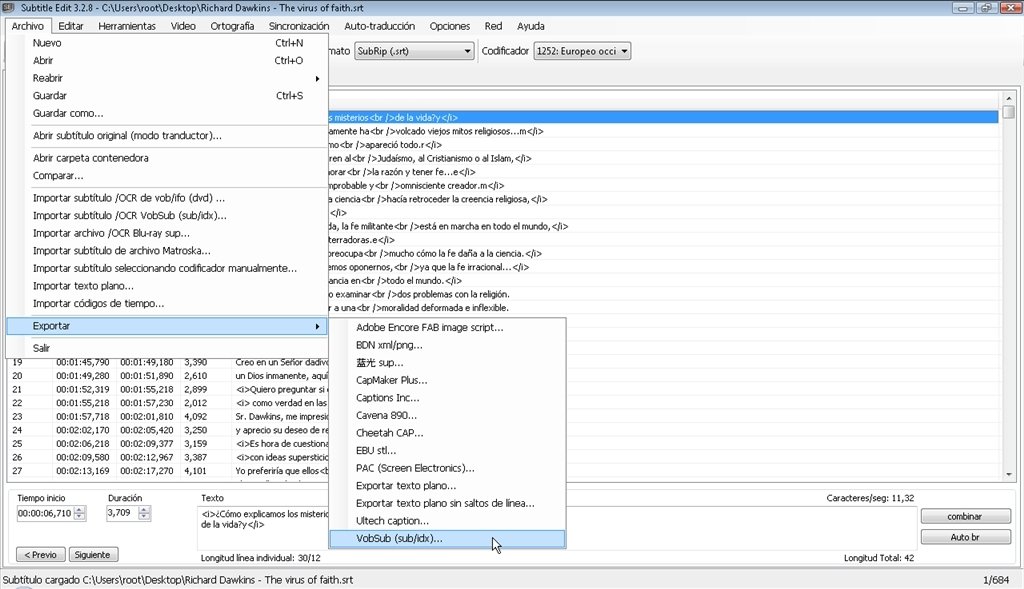Click the Auto br button
This screenshot has width=1024, height=589.
tap(965, 537)
